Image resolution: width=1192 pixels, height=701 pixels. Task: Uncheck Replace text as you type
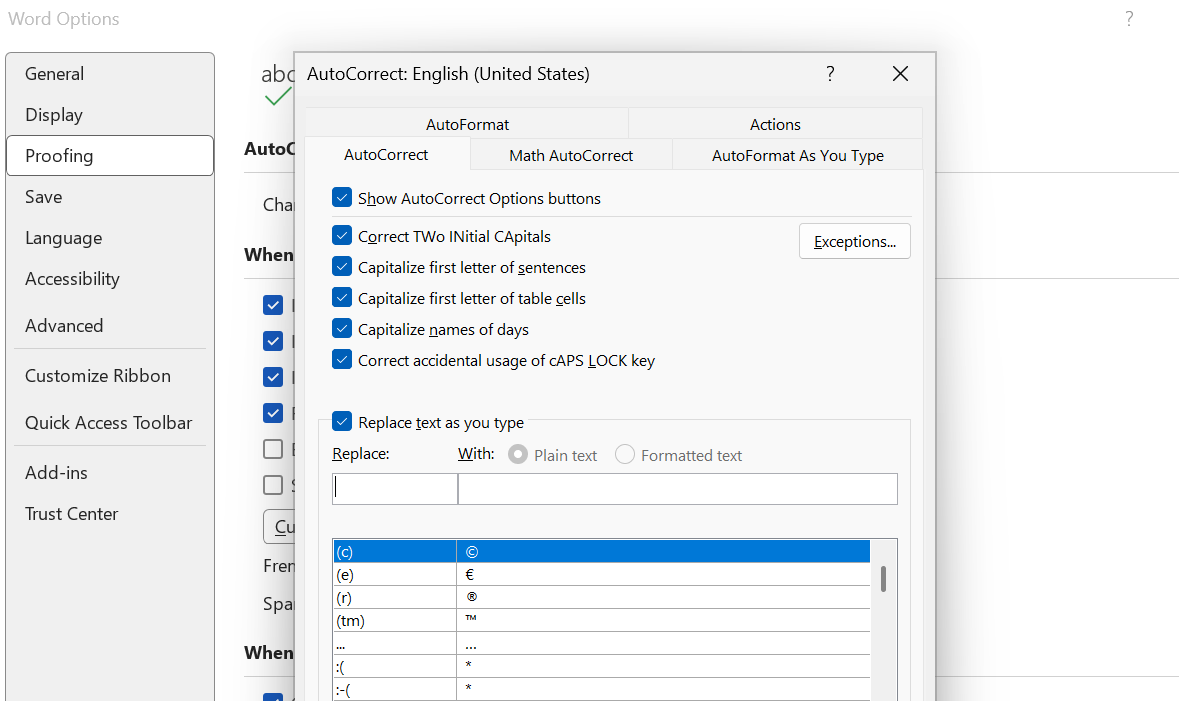tap(342, 421)
